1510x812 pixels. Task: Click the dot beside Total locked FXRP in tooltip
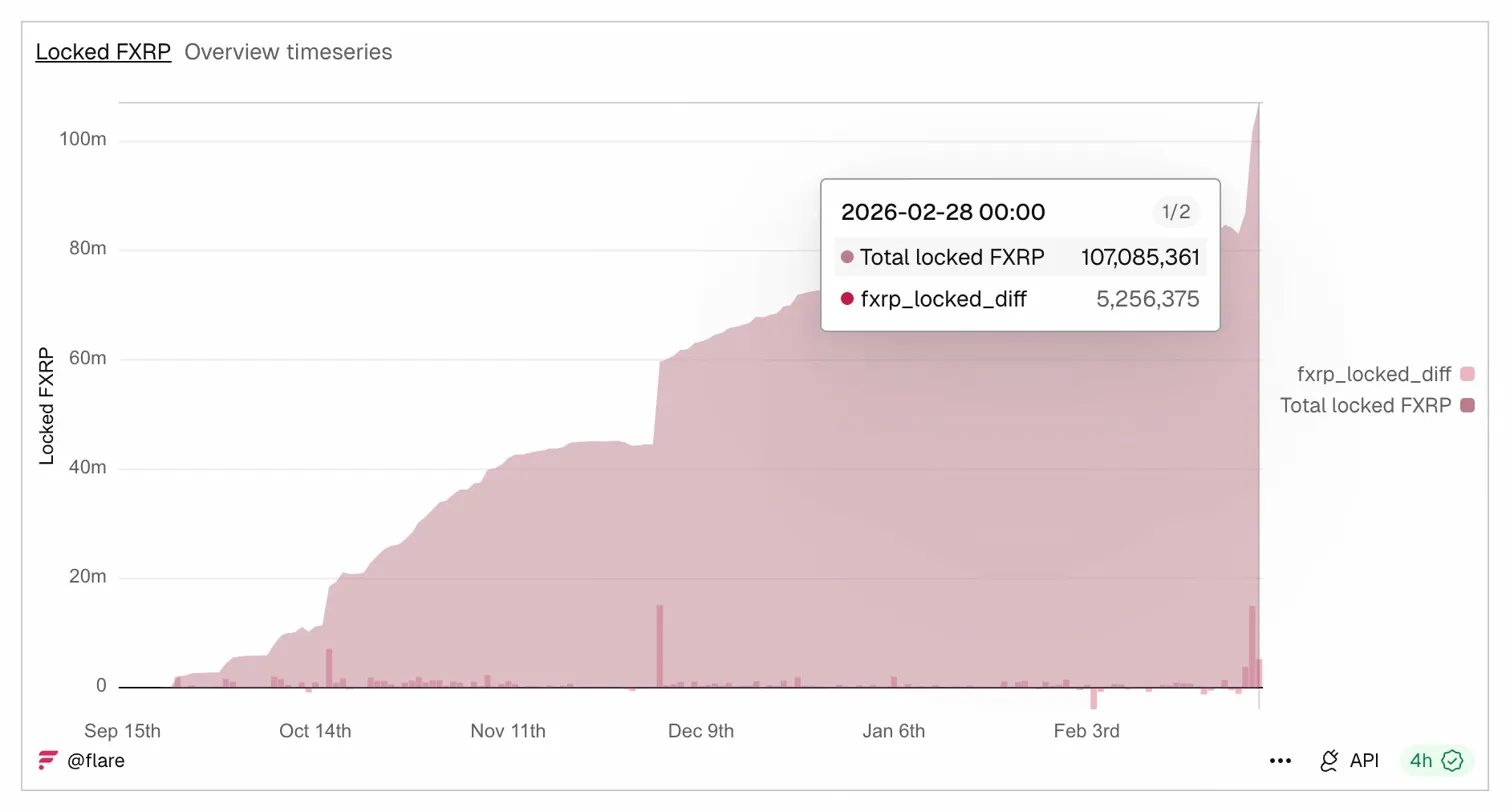pyautogui.click(x=847, y=257)
